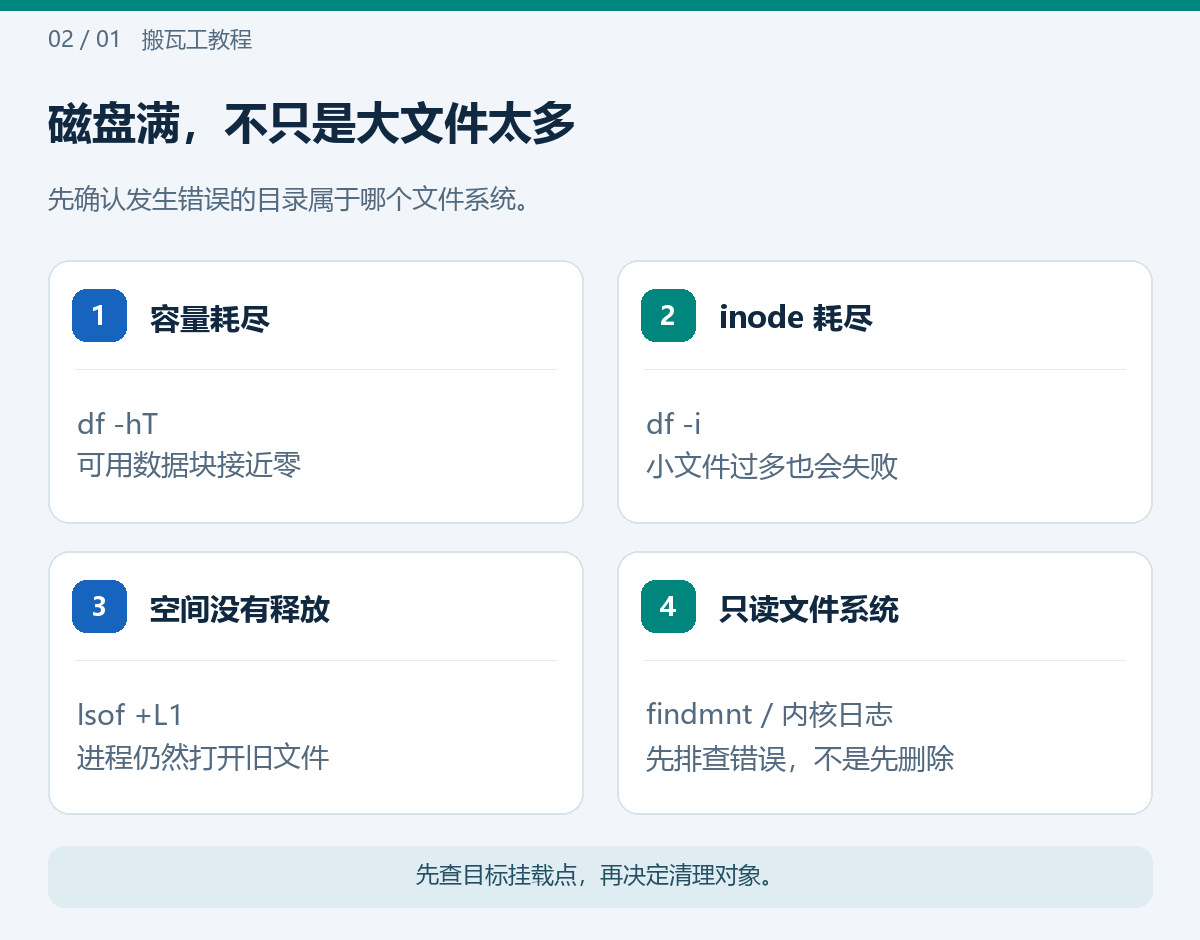Click the command text df -i
1200x940 pixels.
click(x=674, y=424)
